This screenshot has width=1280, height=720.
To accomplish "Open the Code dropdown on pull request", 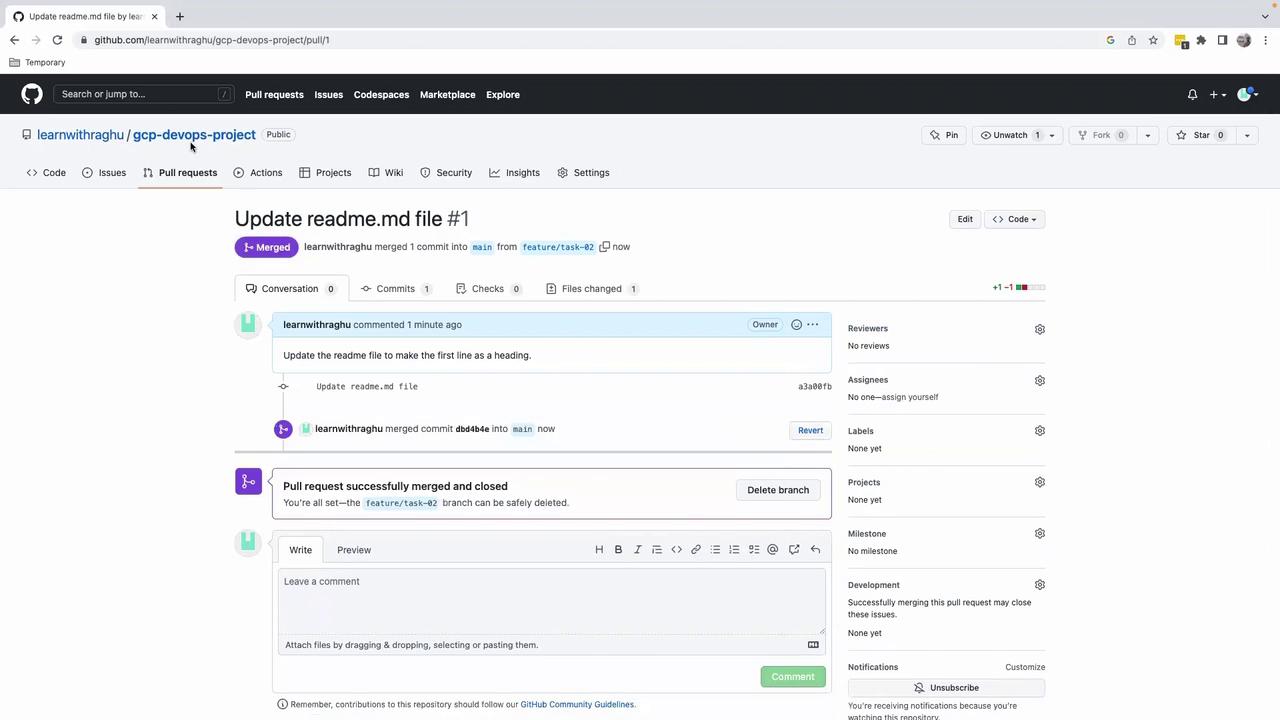I will pos(1014,219).
